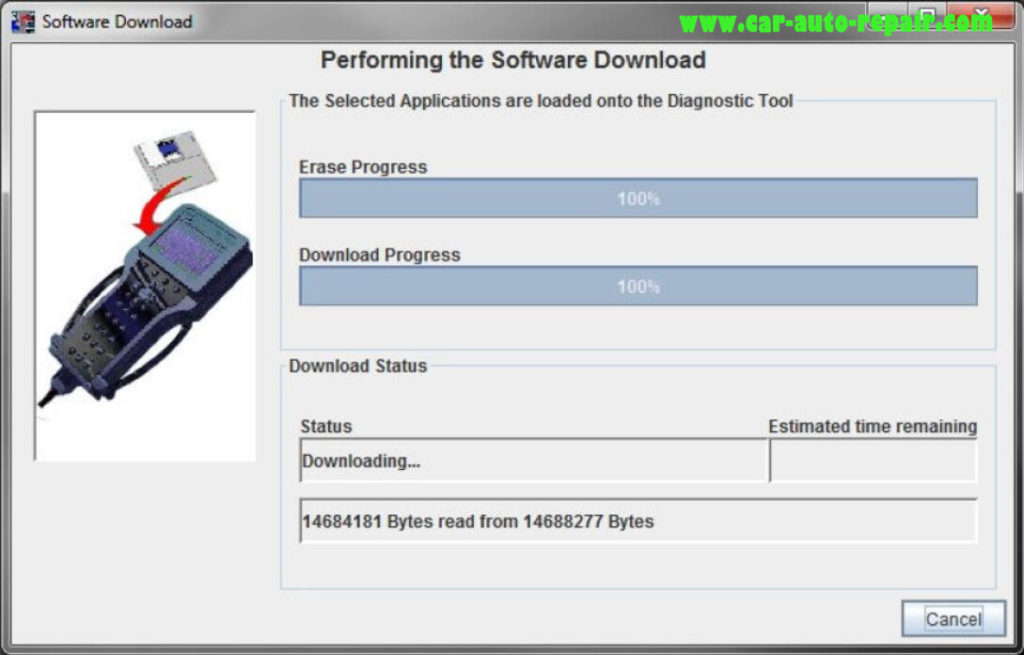
Task: Click the 'Performing the Software Download' heading
Action: coord(513,60)
